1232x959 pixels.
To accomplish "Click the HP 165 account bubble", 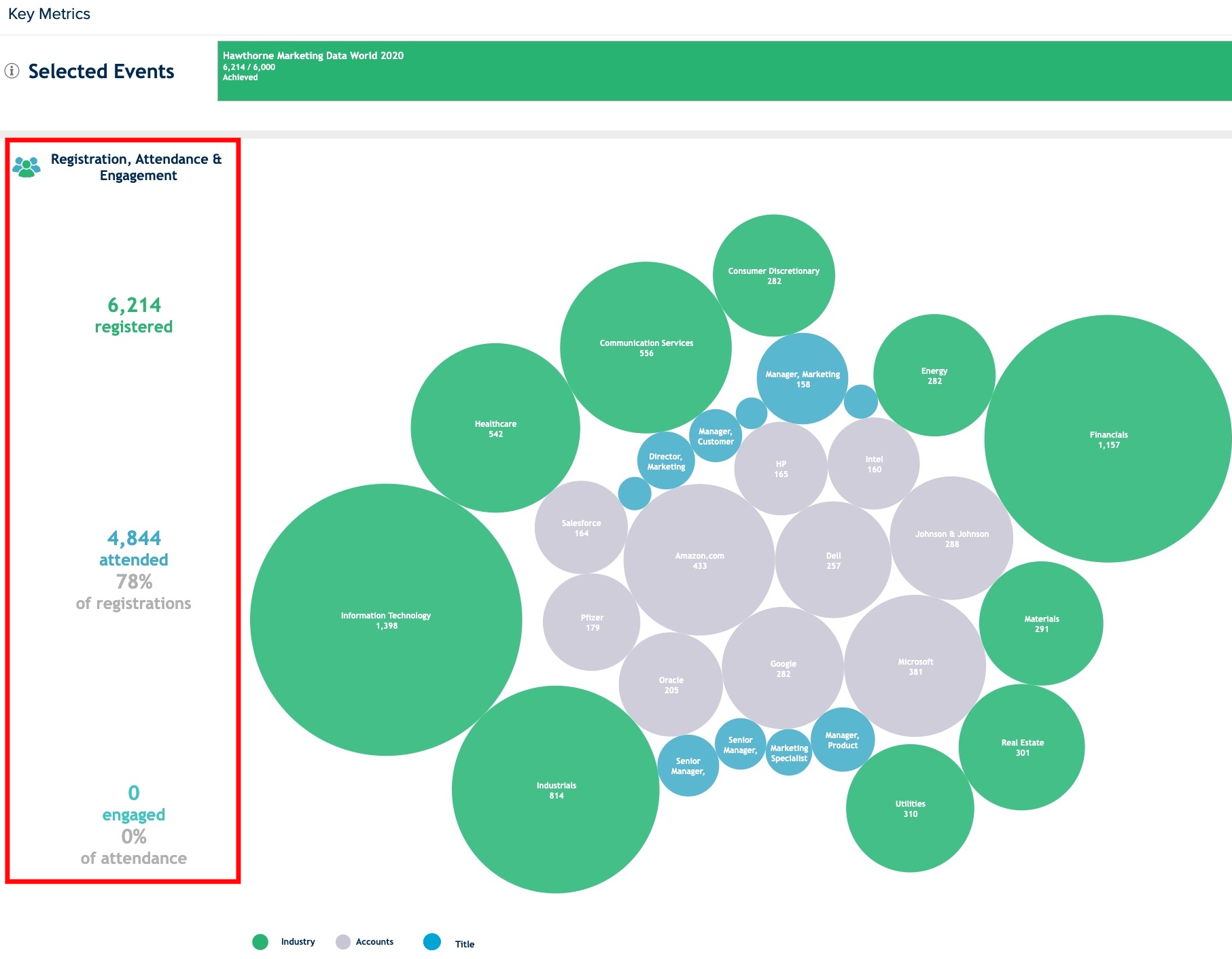I will click(x=781, y=468).
